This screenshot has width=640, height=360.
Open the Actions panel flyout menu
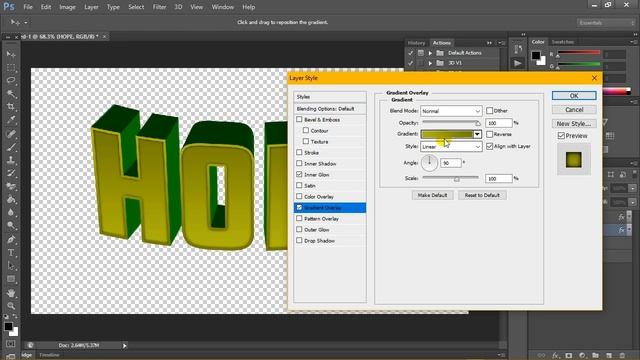(502, 43)
